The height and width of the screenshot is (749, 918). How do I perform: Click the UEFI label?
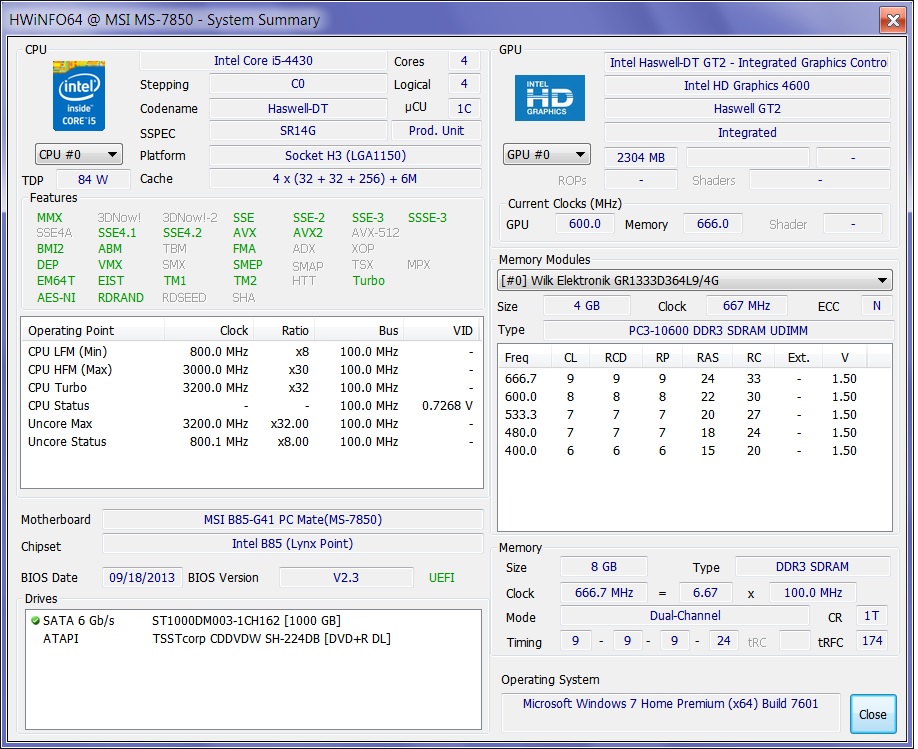(x=441, y=577)
